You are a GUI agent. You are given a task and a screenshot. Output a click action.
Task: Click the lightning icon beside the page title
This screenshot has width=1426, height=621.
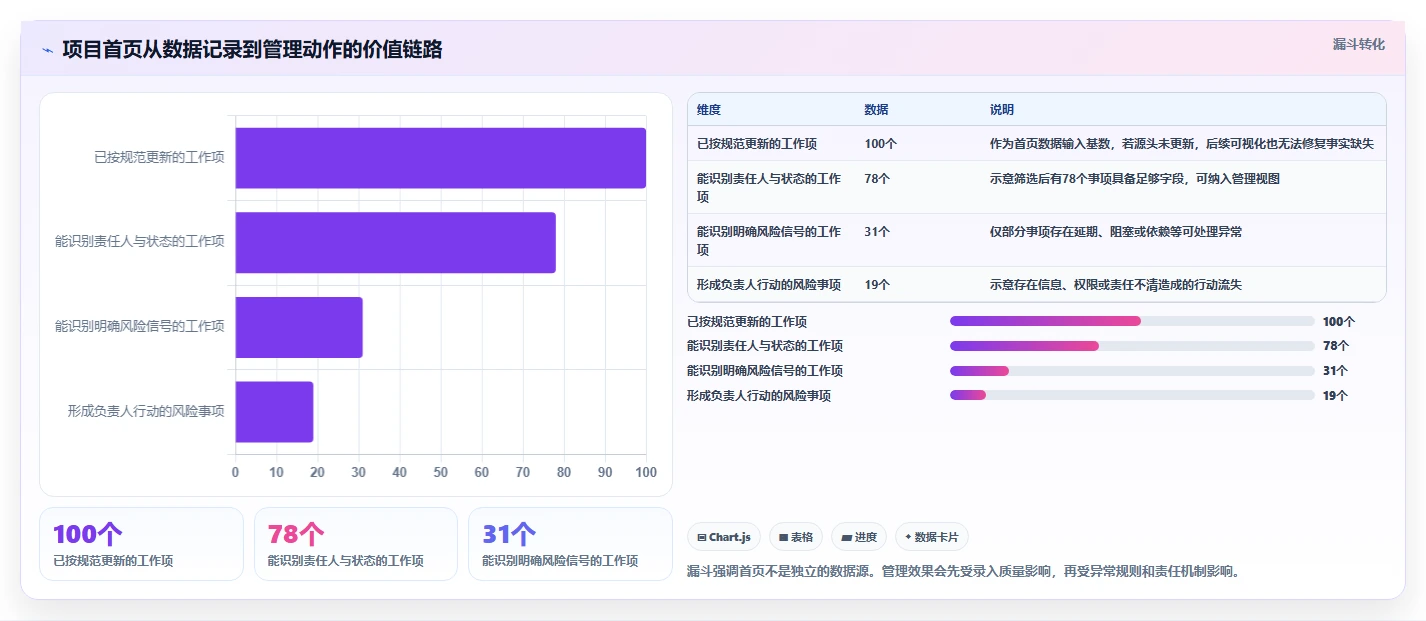48,50
